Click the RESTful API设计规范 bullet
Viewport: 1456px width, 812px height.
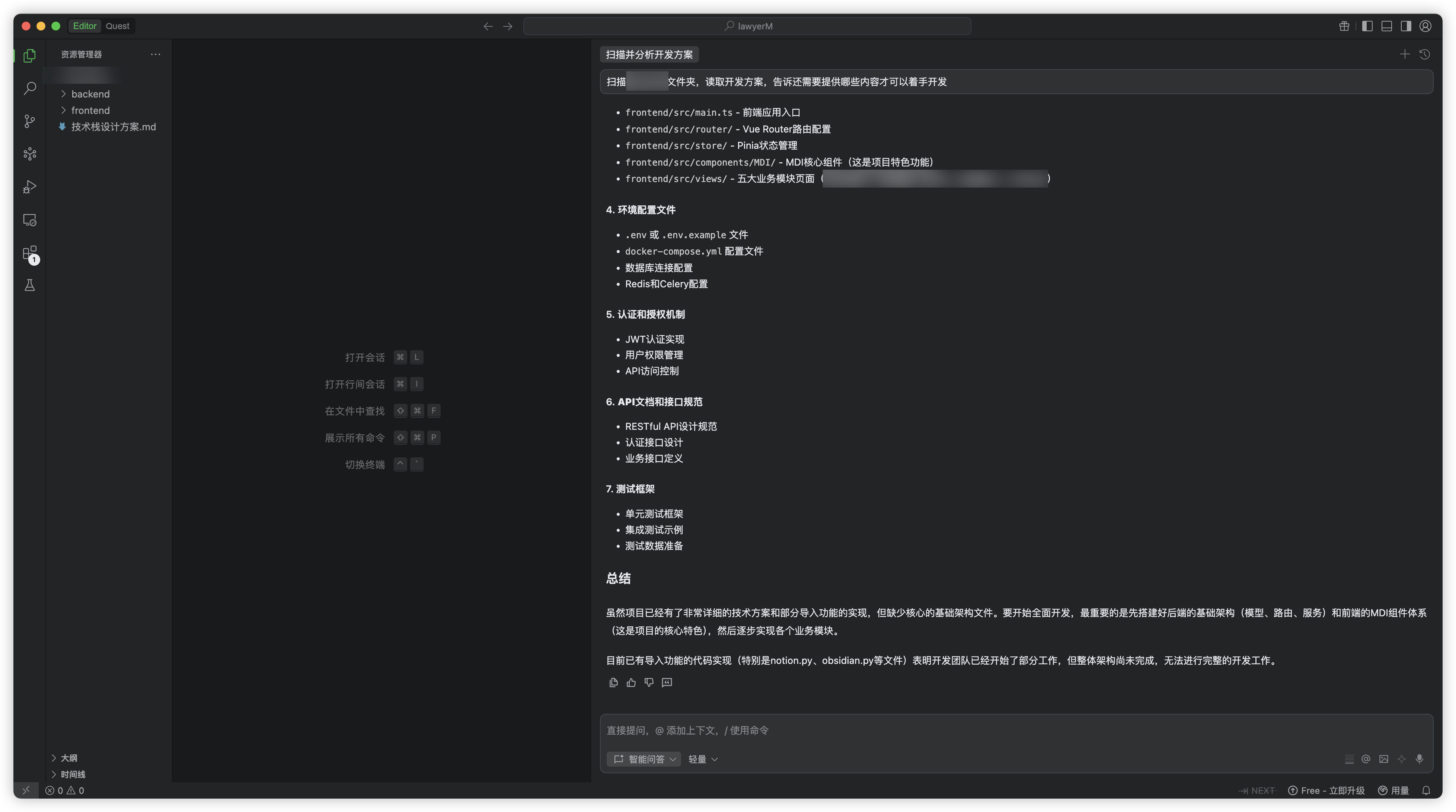671,426
